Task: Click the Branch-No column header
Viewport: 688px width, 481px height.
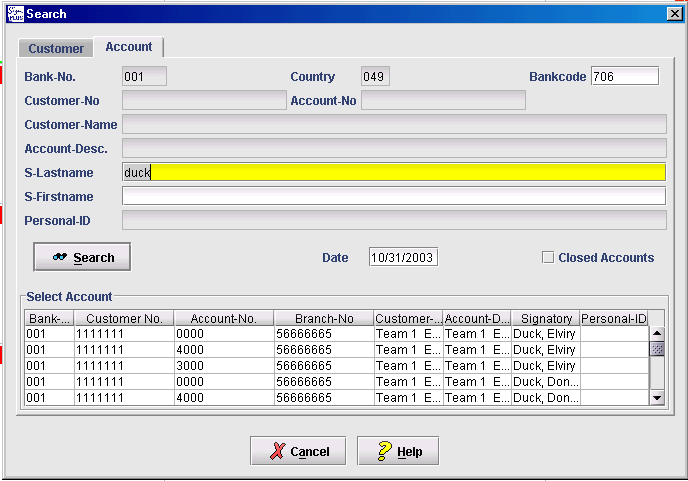Action: point(323,318)
